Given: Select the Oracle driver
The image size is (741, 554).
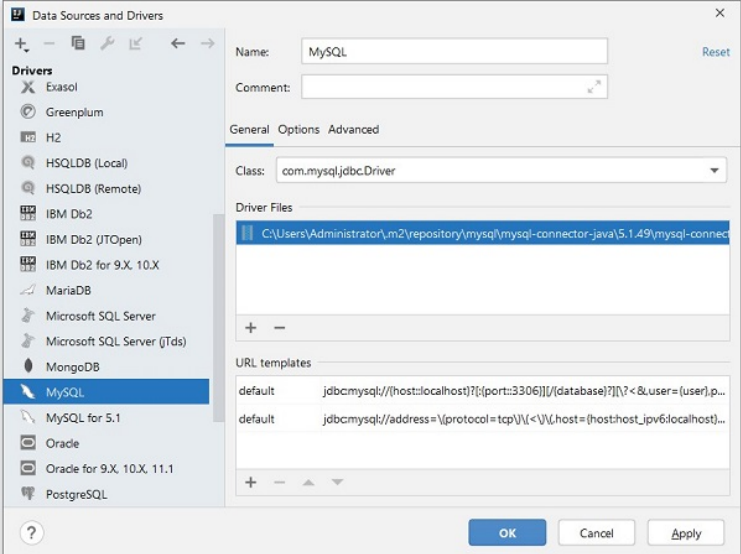Looking at the screenshot, I should tap(106, 443).
